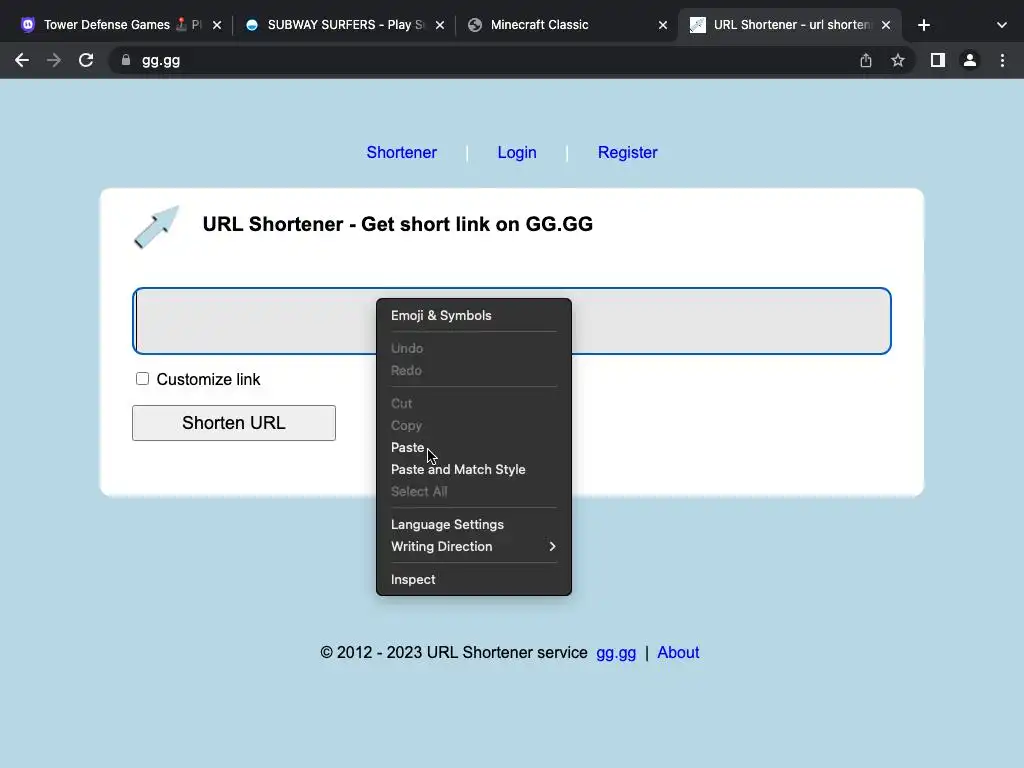This screenshot has height=768, width=1024.
Task: Switch to the Tower Defense Games tab
Action: [x=121, y=25]
